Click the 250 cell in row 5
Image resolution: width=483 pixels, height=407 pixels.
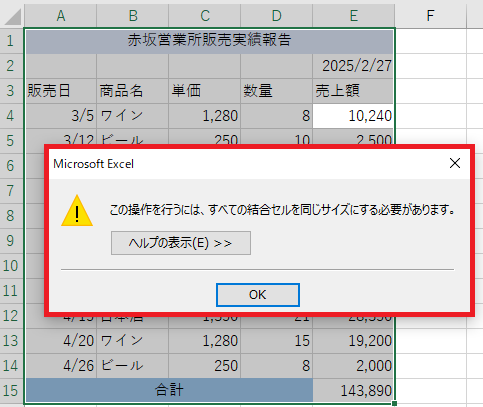point(205,137)
